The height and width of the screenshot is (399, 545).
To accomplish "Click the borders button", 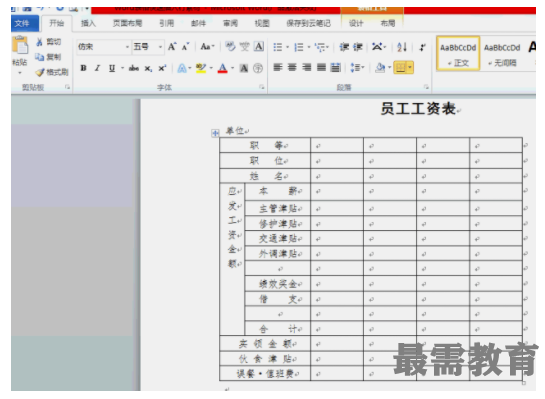I will point(400,67).
